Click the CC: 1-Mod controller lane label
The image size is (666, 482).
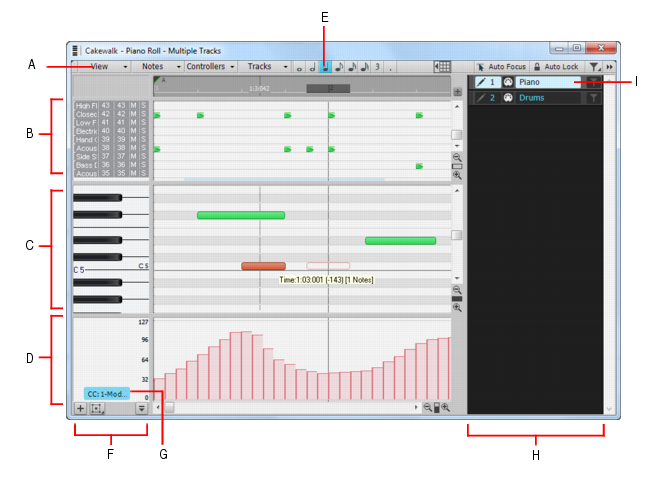point(107,394)
